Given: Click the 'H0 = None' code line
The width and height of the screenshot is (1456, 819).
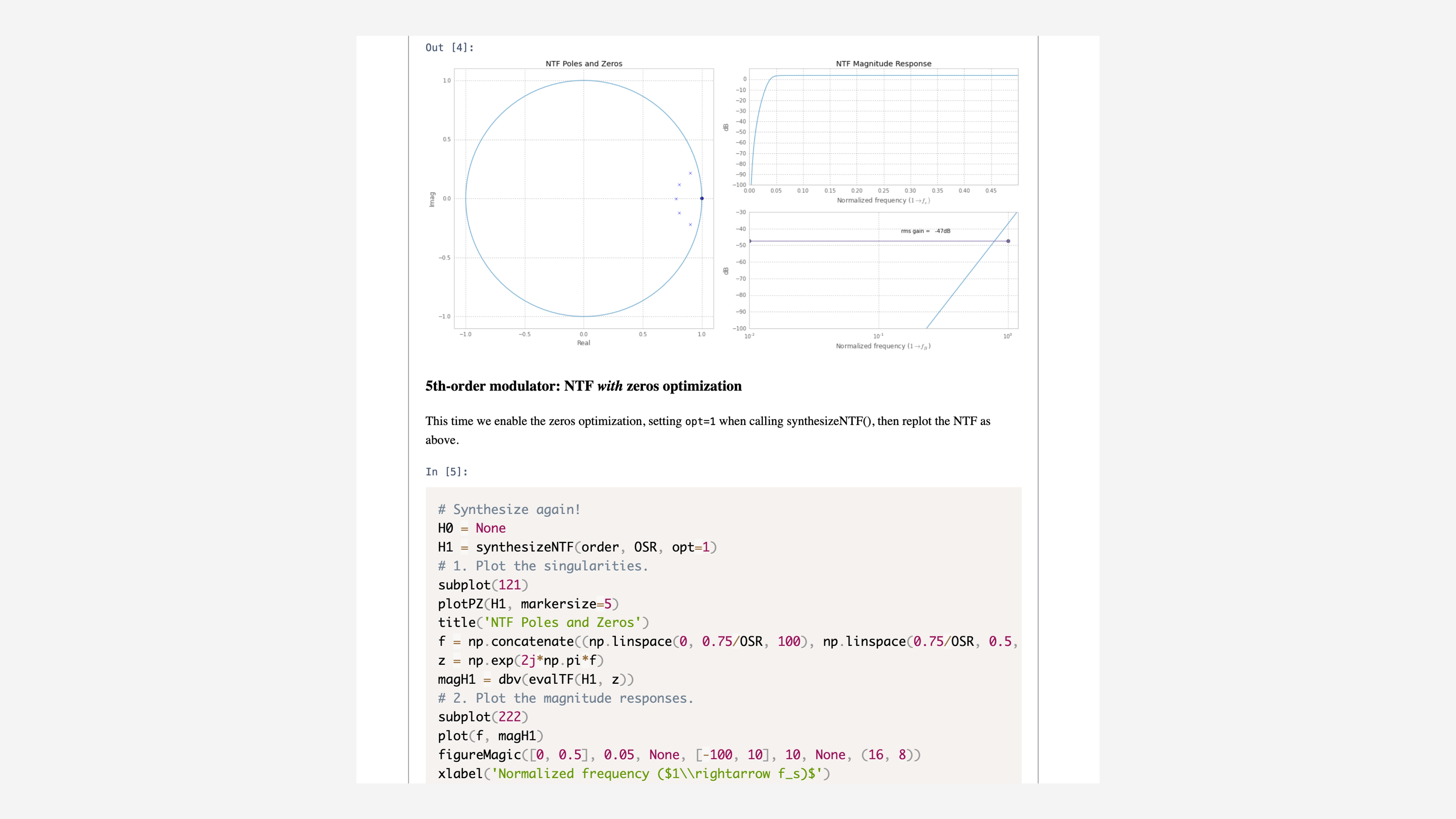Looking at the screenshot, I should (x=471, y=528).
